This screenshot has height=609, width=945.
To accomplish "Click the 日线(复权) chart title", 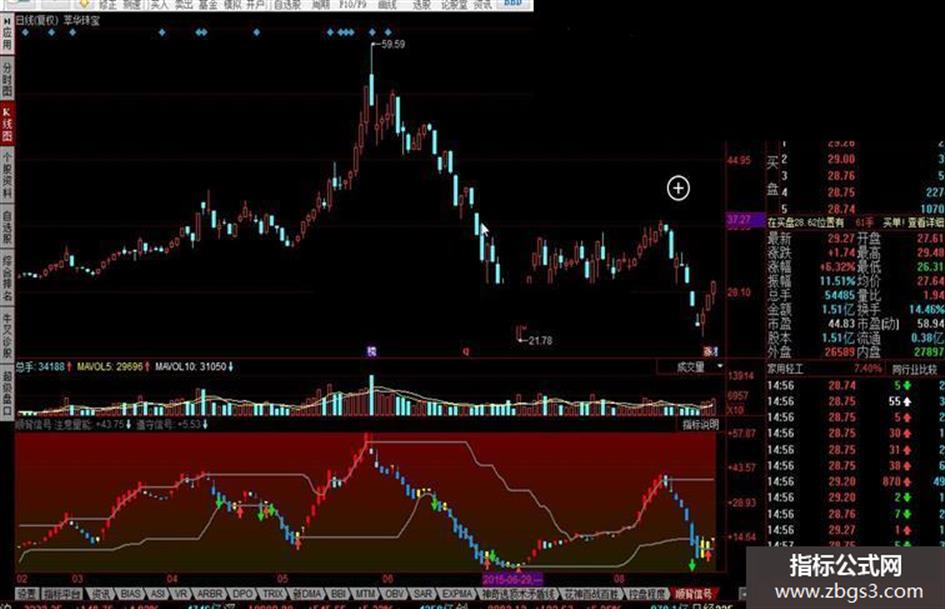I will (37, 20).
